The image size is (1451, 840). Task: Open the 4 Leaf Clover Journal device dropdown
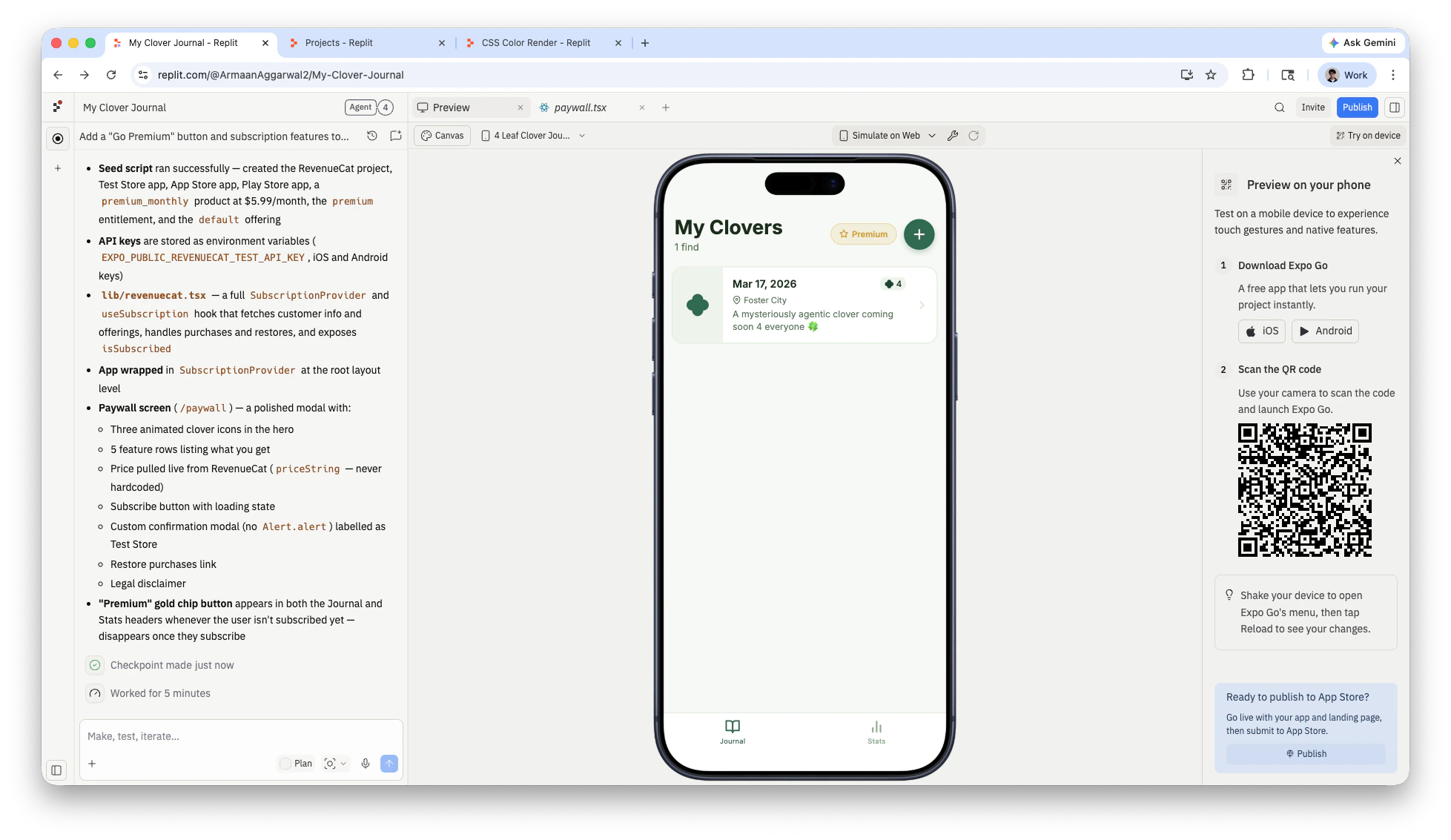click(583, 135)
